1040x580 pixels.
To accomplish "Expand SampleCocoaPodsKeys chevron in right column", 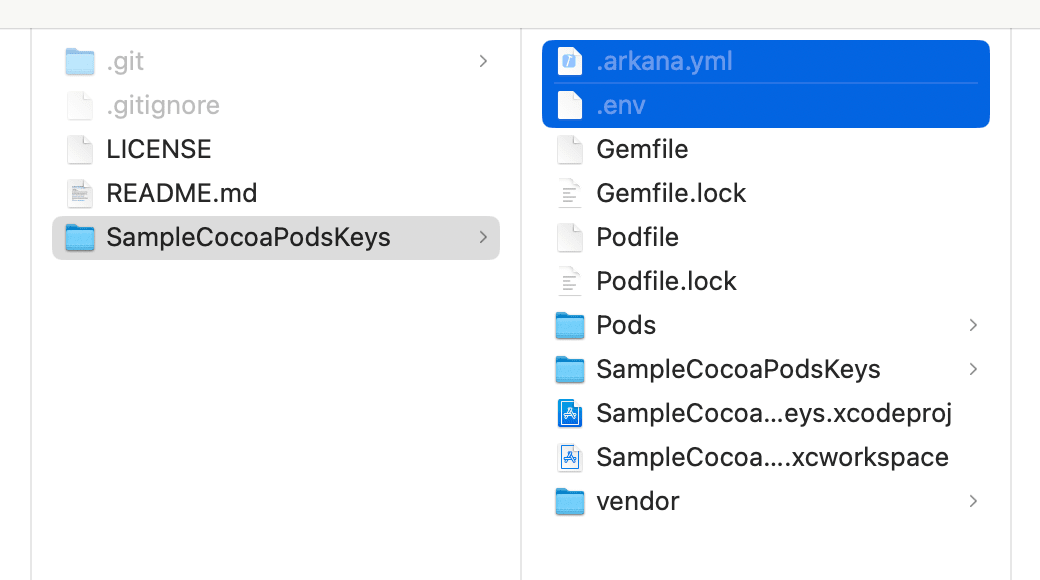I will click(973, 369).
